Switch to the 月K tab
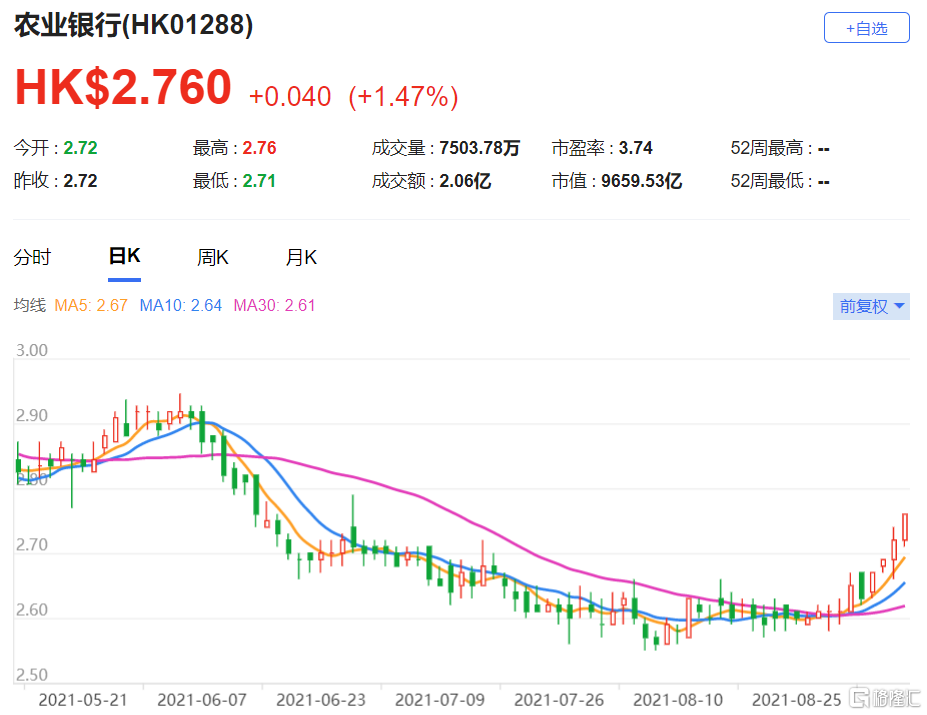 pyautogui.click(x=301, y=257)
